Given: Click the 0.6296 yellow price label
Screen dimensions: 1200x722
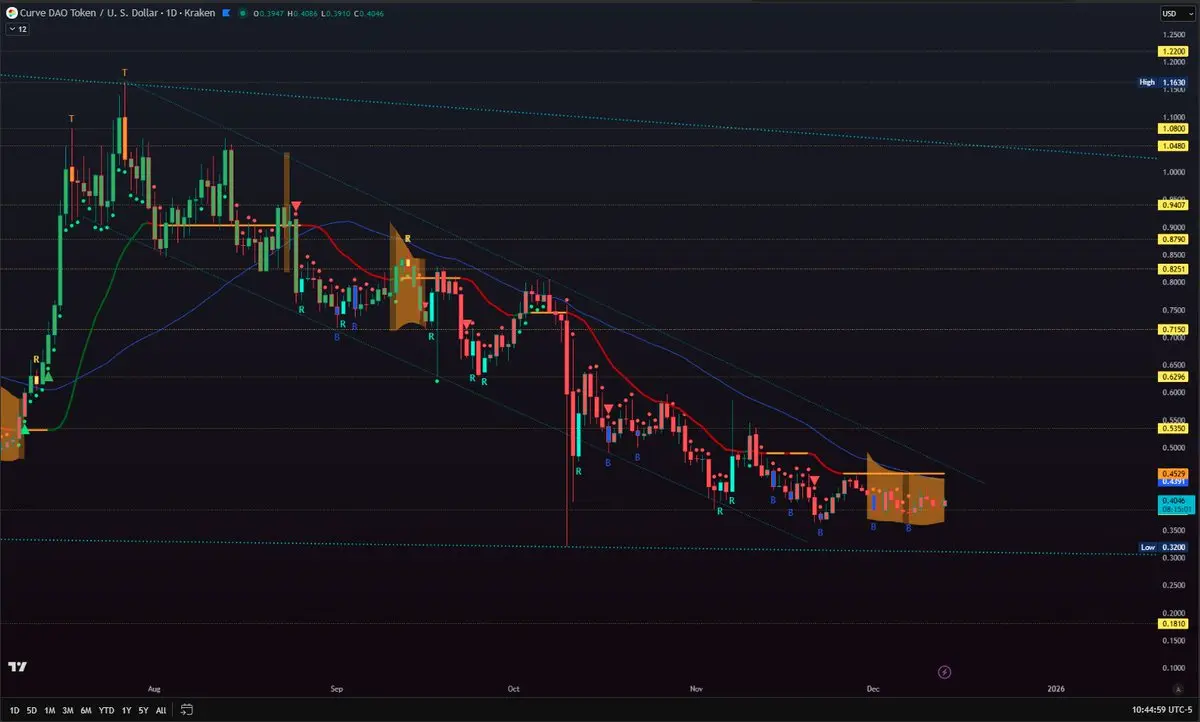Looking at the screenshot, I should click(1172, 377).
